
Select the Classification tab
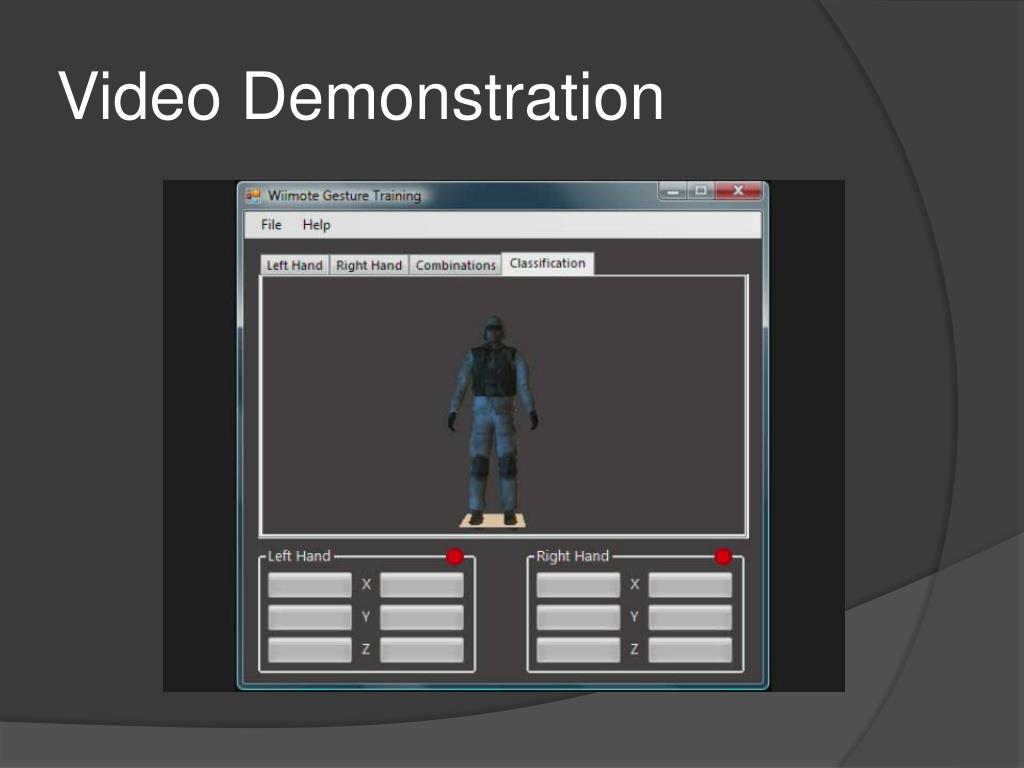[x=547, y=263]
